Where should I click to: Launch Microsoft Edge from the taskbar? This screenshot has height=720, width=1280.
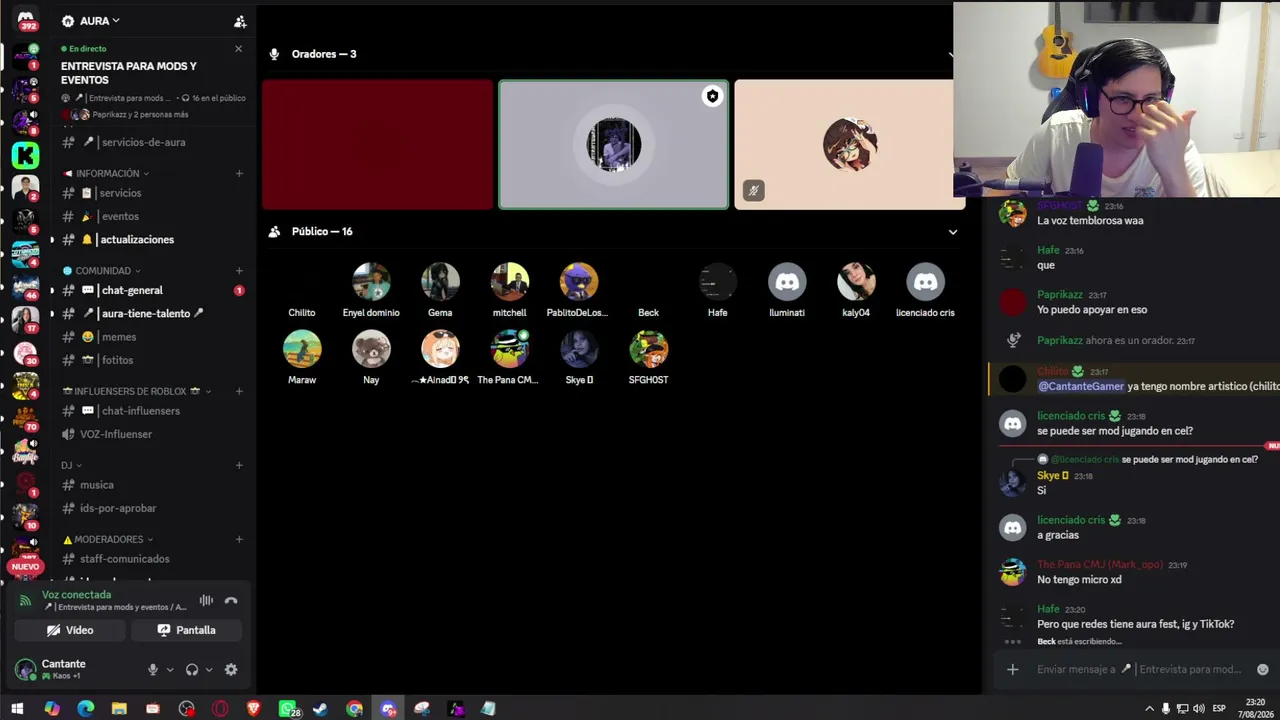[85, 709]
